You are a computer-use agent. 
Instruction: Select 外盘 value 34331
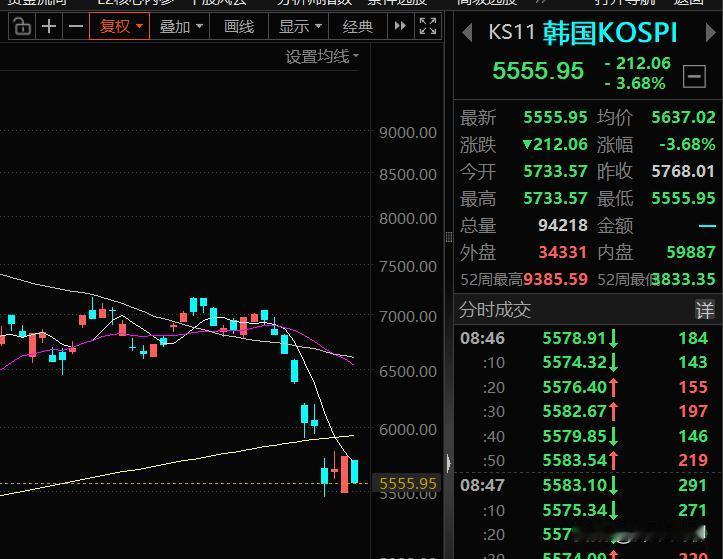pos(563,252)
